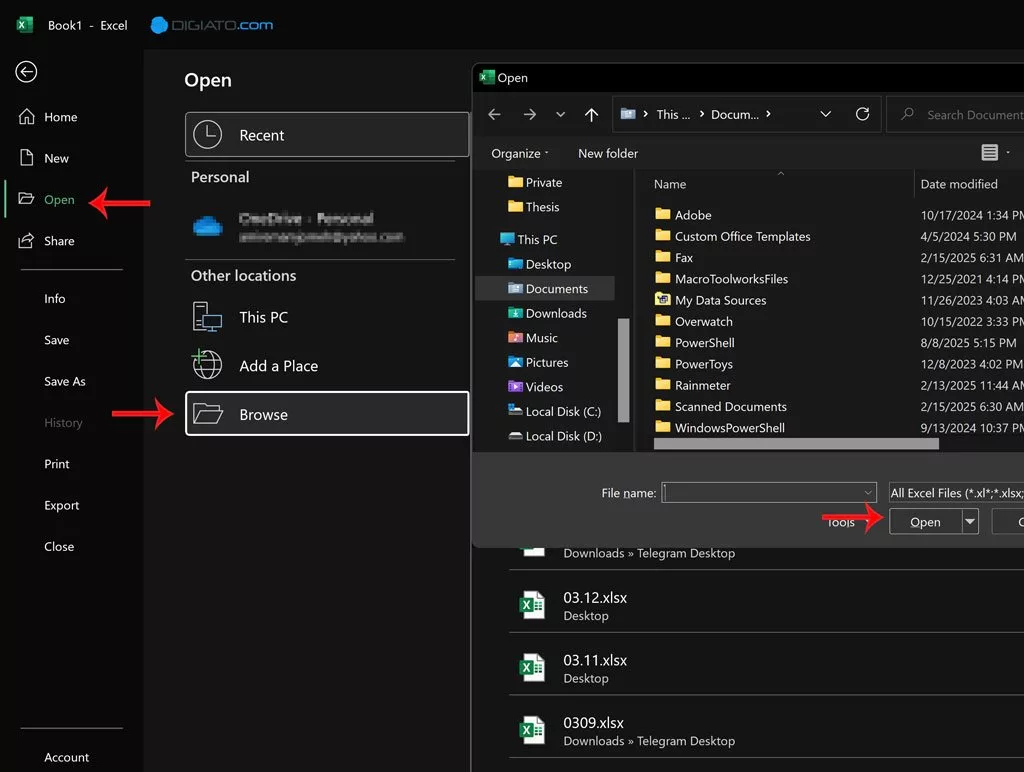The image size is (1024, 772).
Task: Select the PowerToys folder
Action: [x=694, y=364]
